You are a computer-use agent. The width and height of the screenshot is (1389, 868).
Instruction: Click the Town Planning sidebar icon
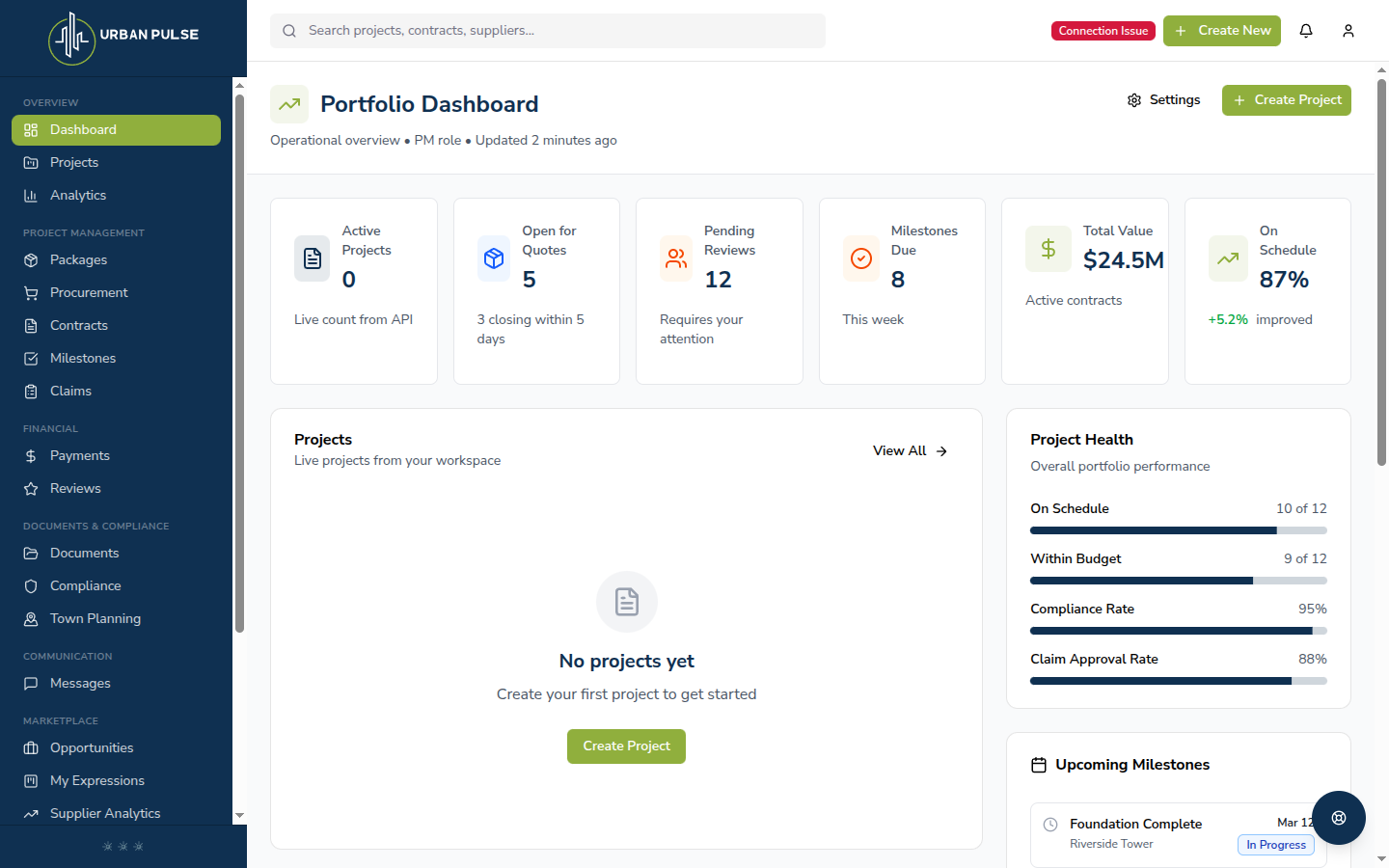pos(31,619)
